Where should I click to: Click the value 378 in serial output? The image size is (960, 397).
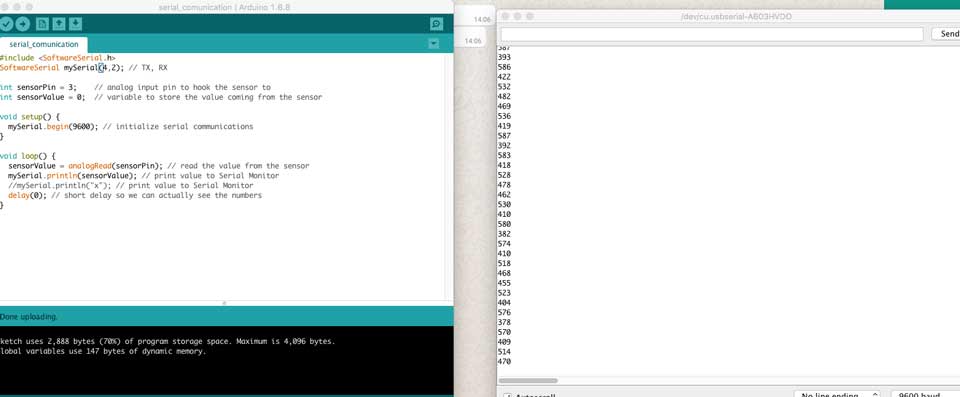coord(504,322)
